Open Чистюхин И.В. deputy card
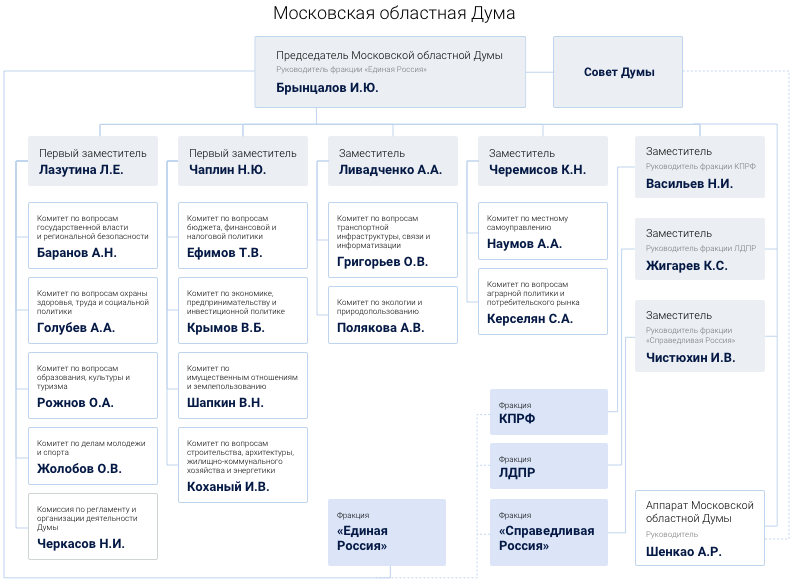Screen dimensions: 790x582 click(699, 336)
